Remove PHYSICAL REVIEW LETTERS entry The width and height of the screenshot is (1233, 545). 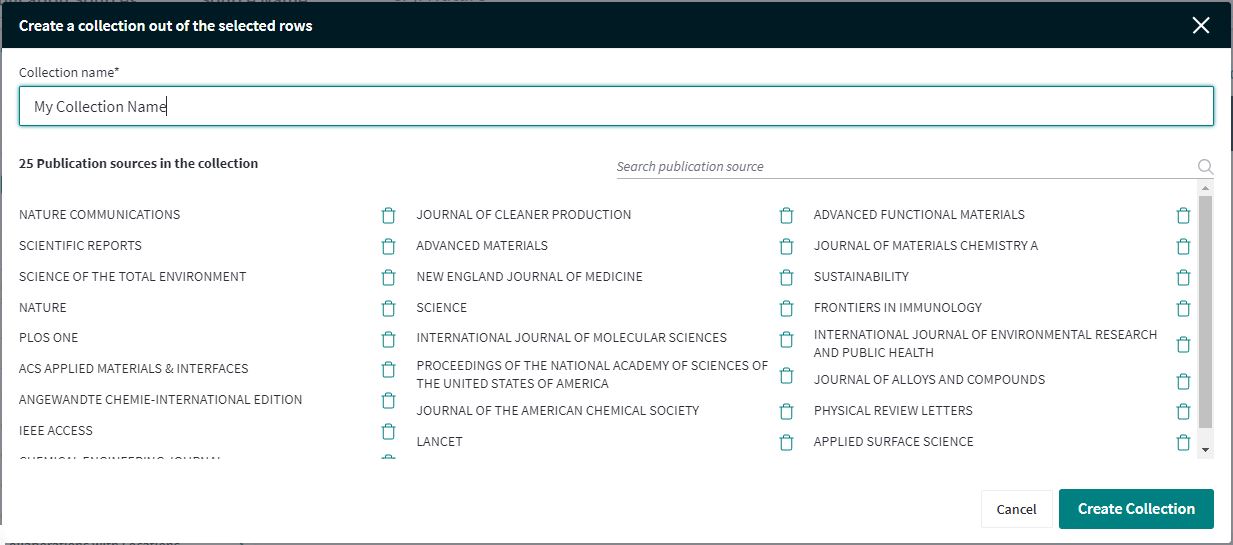[1183, 411]
